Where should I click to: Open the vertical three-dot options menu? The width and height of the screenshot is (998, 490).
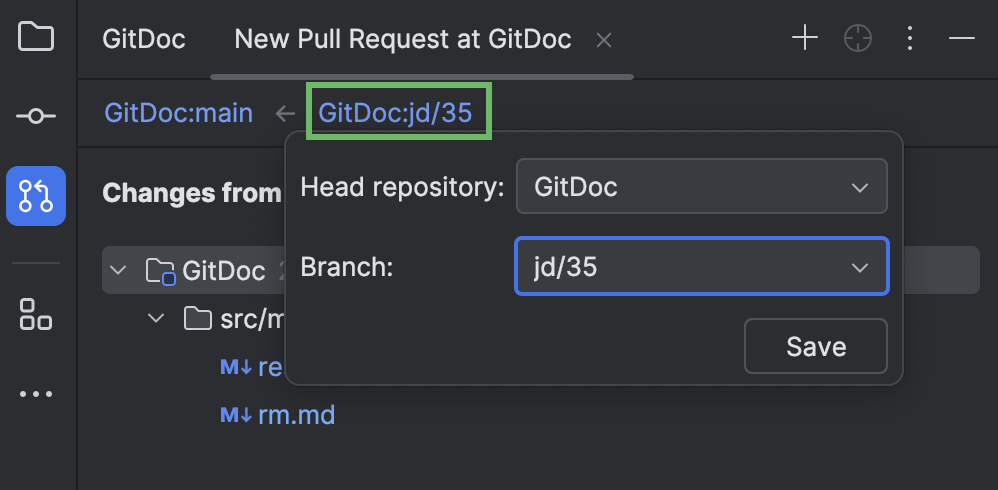(x=910, y=38)
